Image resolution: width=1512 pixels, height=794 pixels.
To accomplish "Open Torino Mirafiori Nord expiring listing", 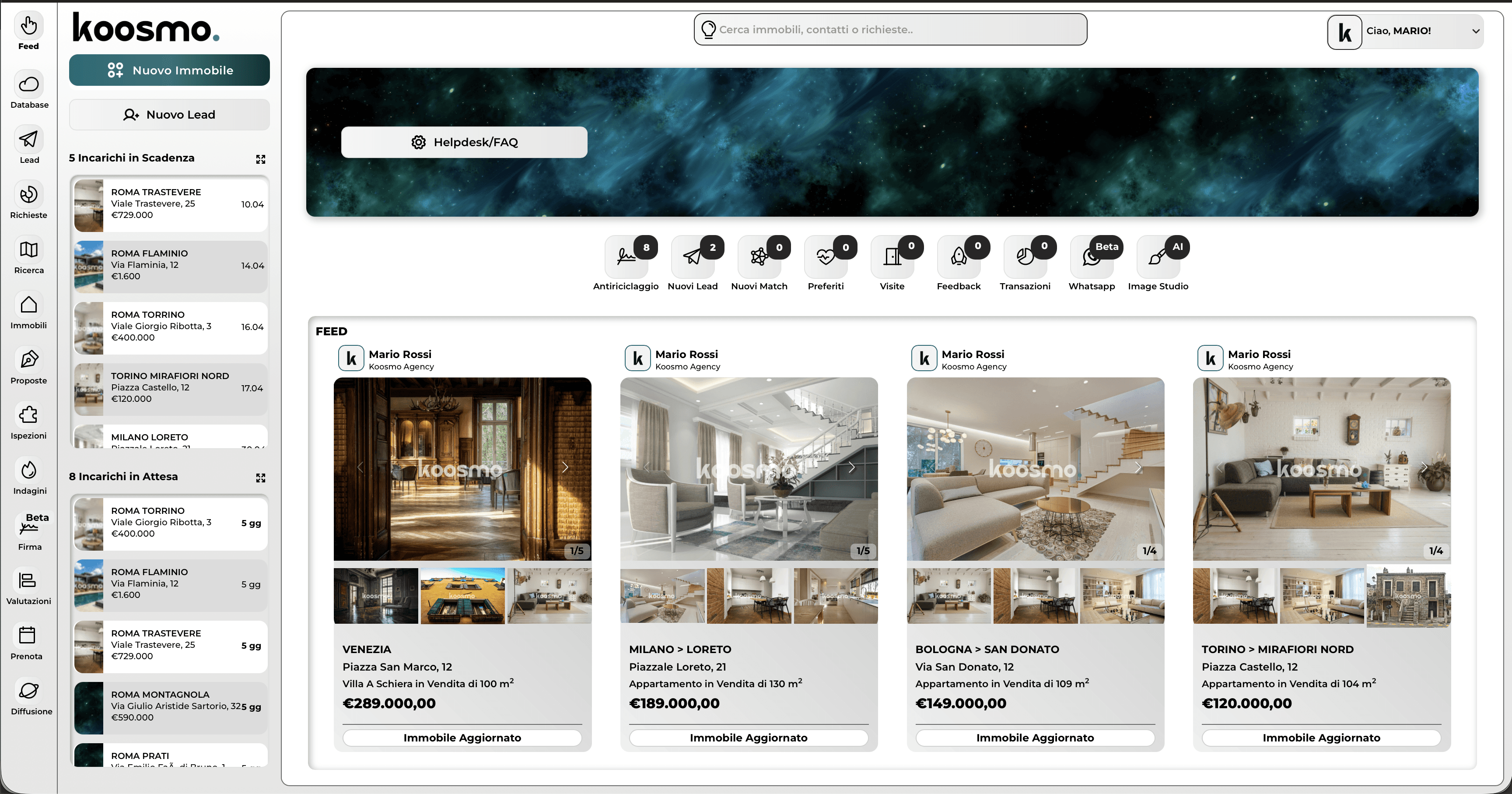I will click(171, 389).
